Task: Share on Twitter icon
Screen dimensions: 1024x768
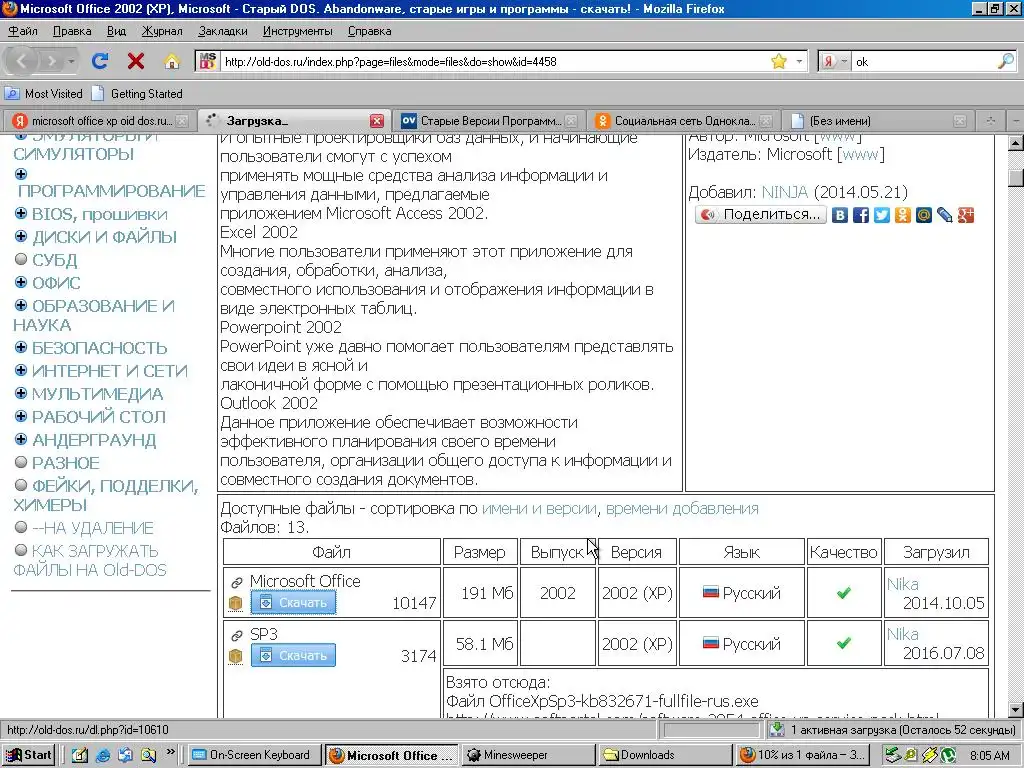Action: pos(882,215)
